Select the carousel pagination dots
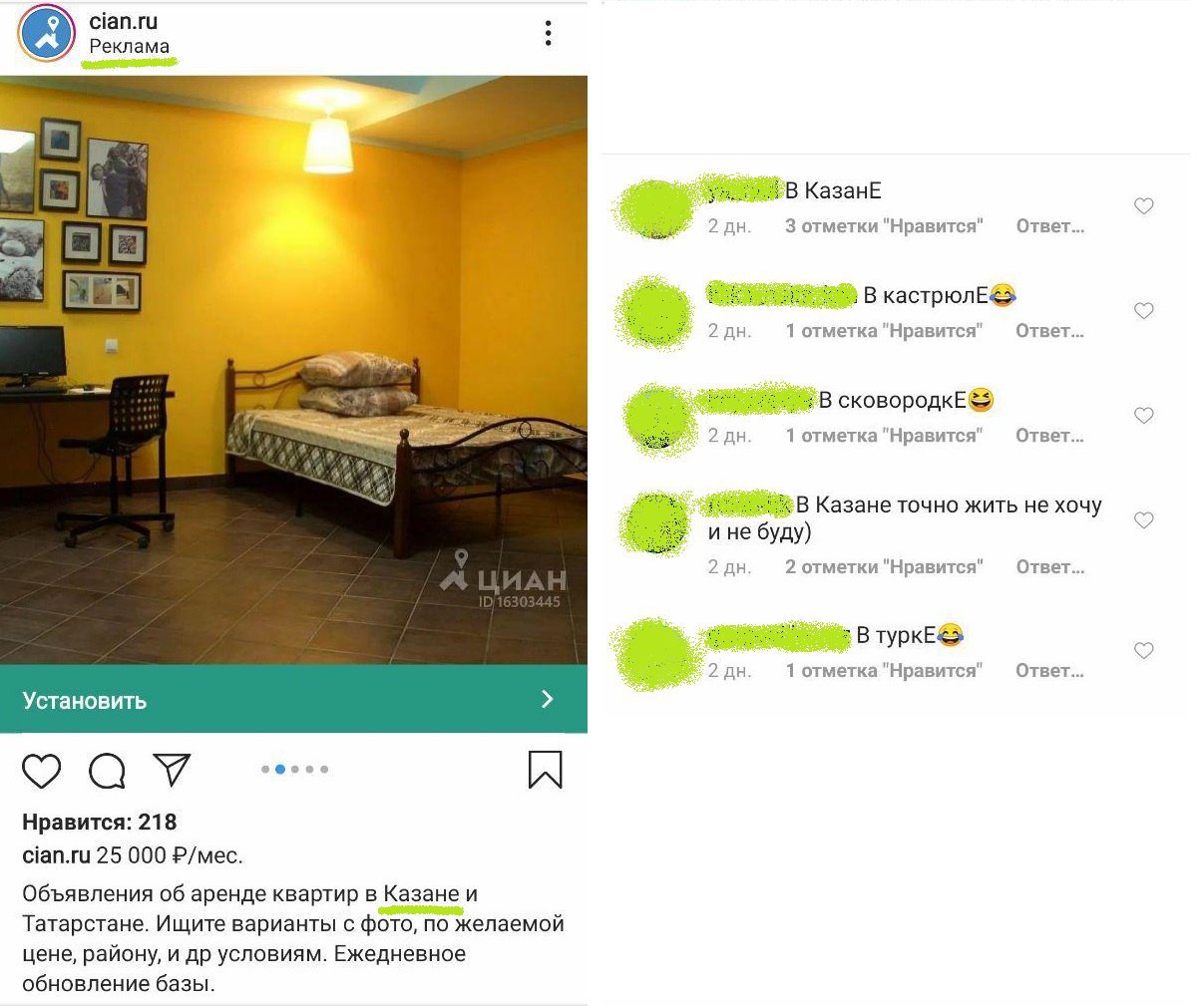The width and height of the screenshot is (1204, 1006). click(x=294, y=769)
